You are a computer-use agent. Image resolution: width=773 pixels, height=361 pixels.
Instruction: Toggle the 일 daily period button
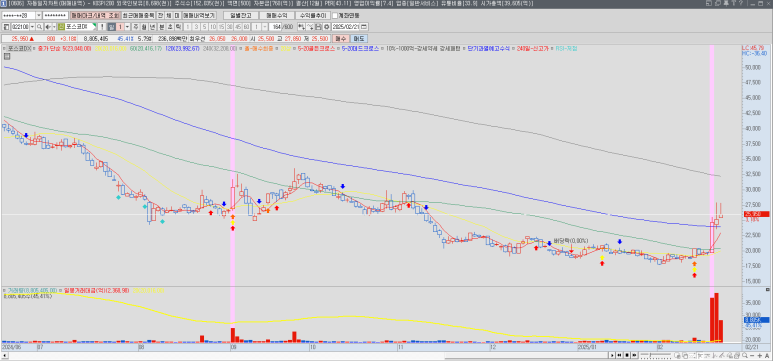pyautogui.click(x=112, y=27)
